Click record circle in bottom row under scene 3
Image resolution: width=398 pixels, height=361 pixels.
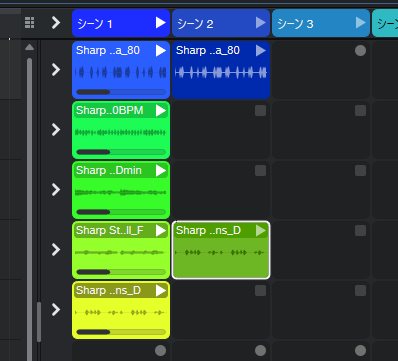tap(360, 351)
